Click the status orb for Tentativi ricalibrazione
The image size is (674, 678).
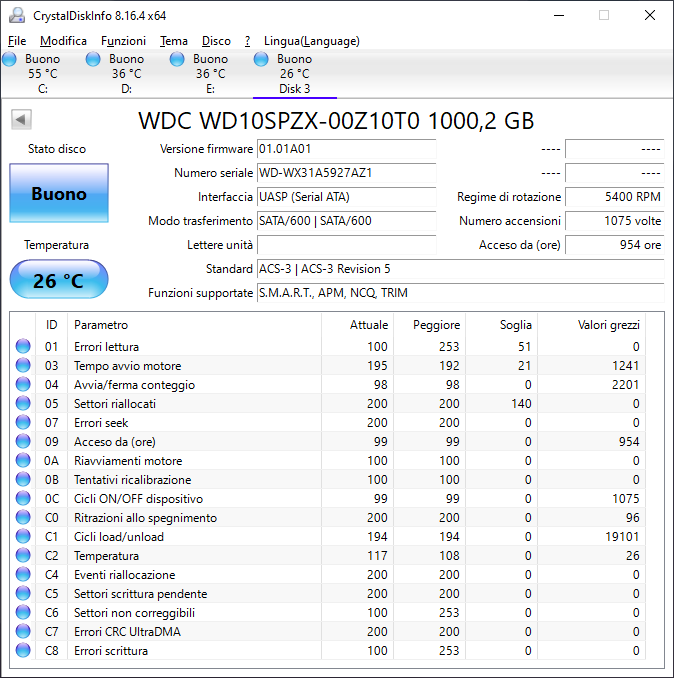23,480
